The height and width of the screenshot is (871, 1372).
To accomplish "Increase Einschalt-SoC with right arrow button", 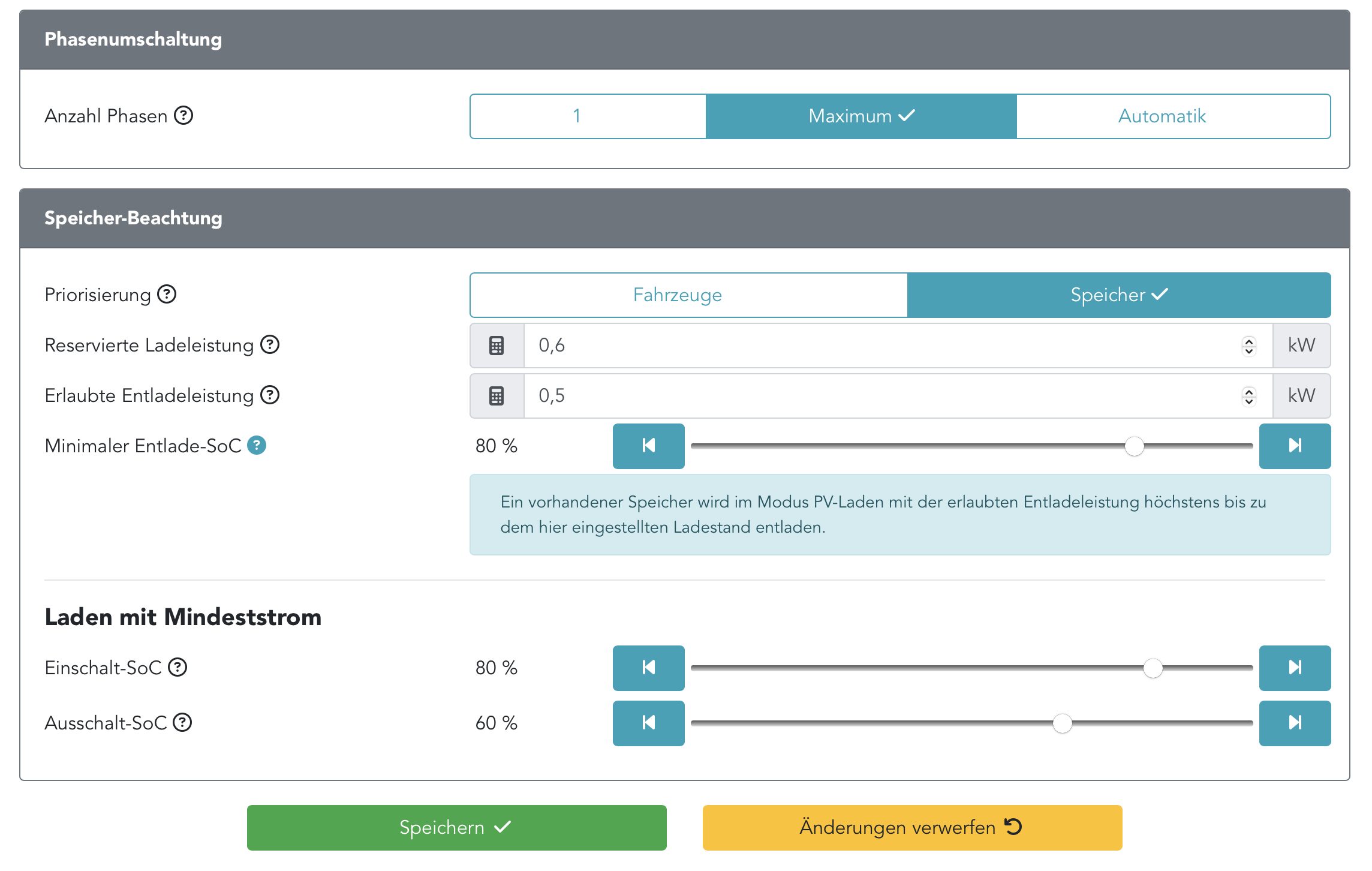I will coord(1295,668).
